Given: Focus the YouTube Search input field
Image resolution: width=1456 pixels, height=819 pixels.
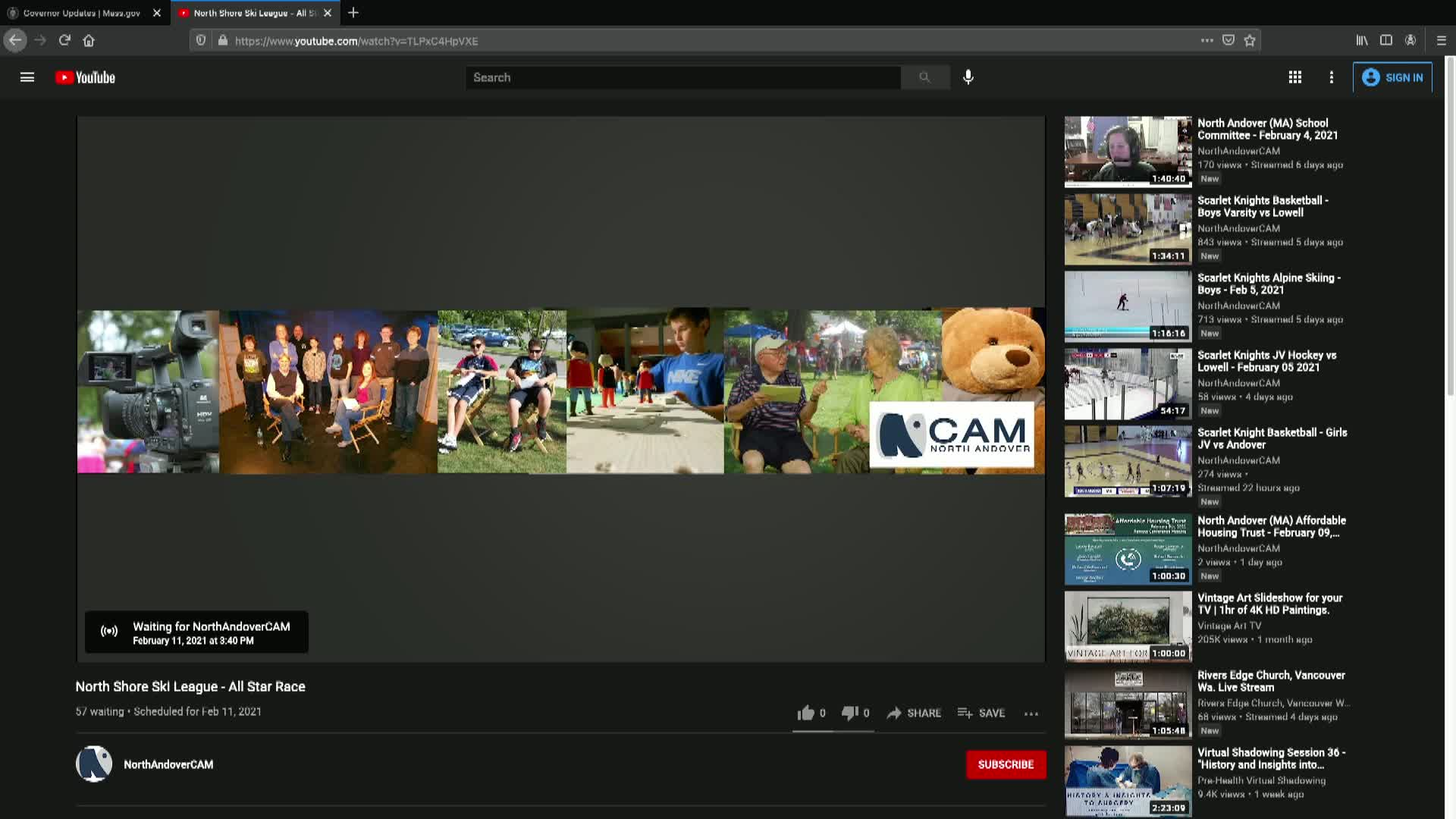Looking at the screenshot, I should point(682,77).
